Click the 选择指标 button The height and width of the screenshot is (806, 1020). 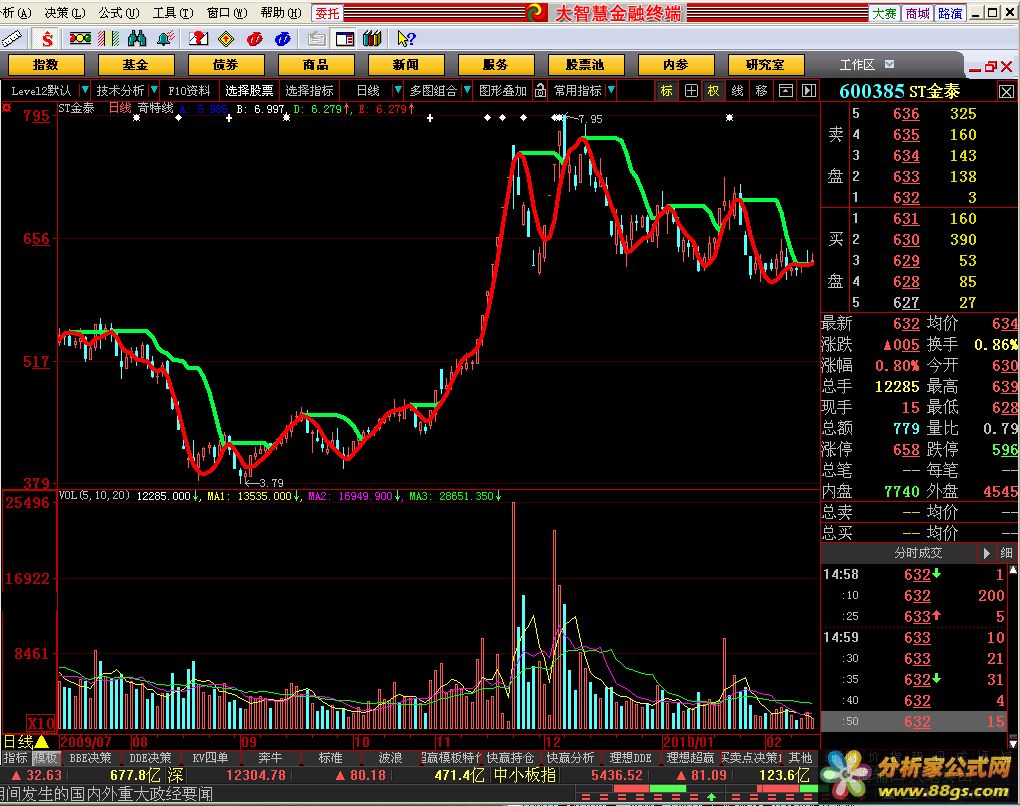point(309,90)
